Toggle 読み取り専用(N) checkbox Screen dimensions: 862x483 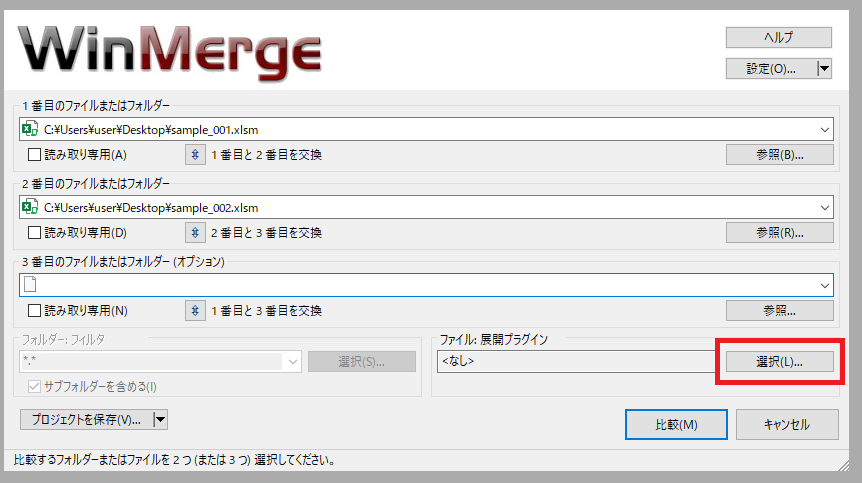pyautogui.click(x=34, y=311)
